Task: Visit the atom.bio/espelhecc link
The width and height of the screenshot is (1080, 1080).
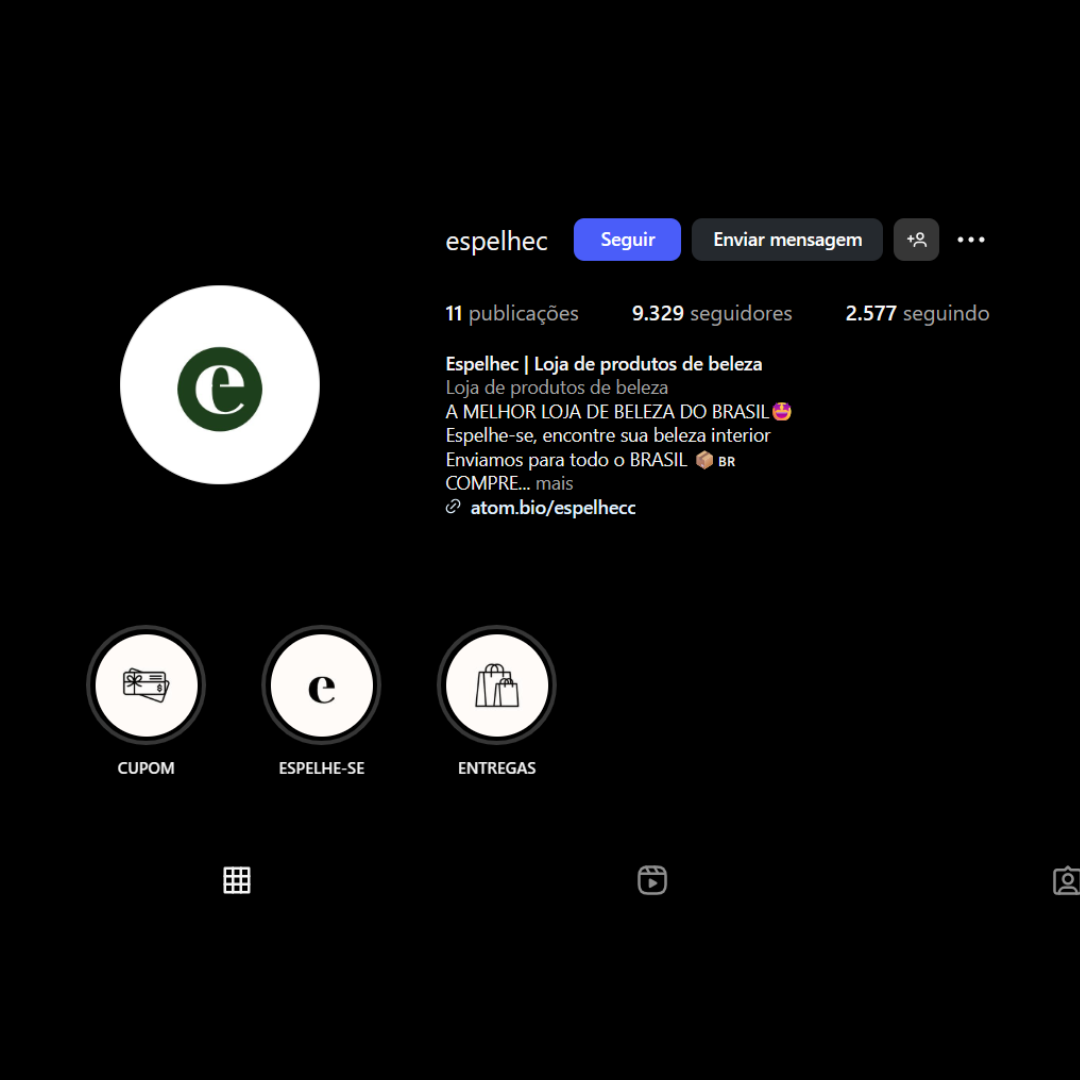Action: click(553, 508)
